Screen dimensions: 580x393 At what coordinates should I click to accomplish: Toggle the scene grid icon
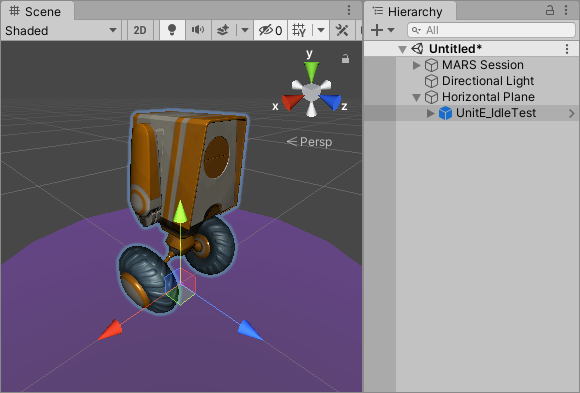click(x=299, y=30)
